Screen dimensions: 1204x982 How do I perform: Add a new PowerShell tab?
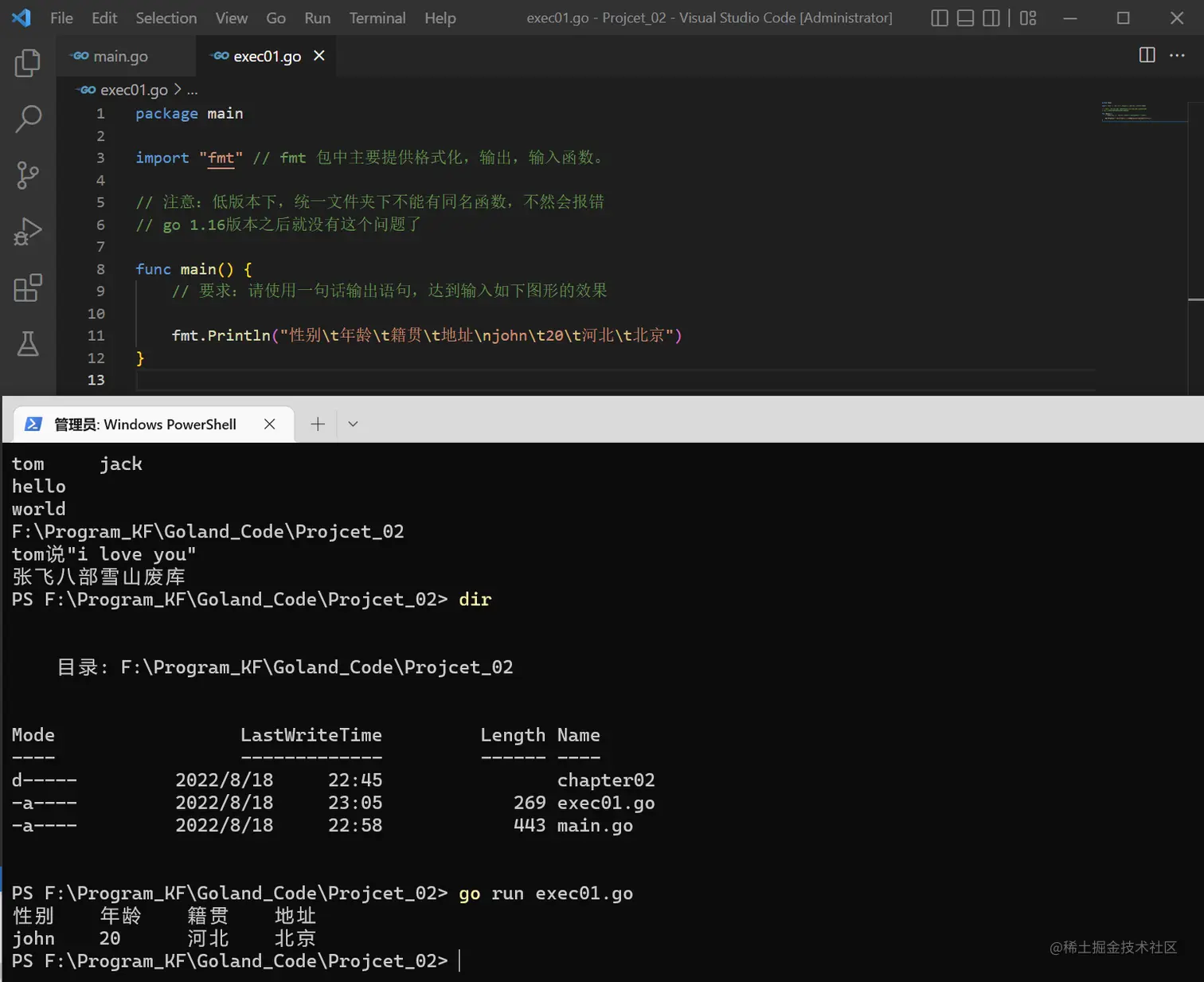point(318,424)
